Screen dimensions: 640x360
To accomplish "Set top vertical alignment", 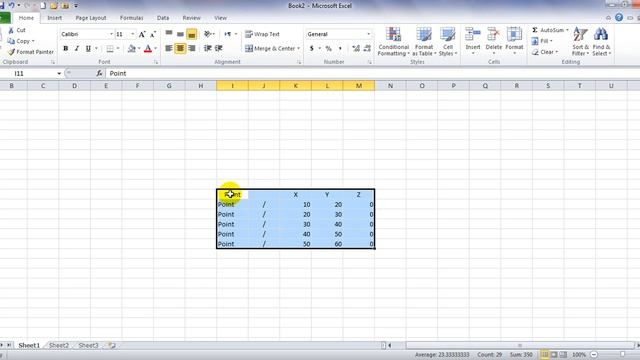I will click(169, 34).
